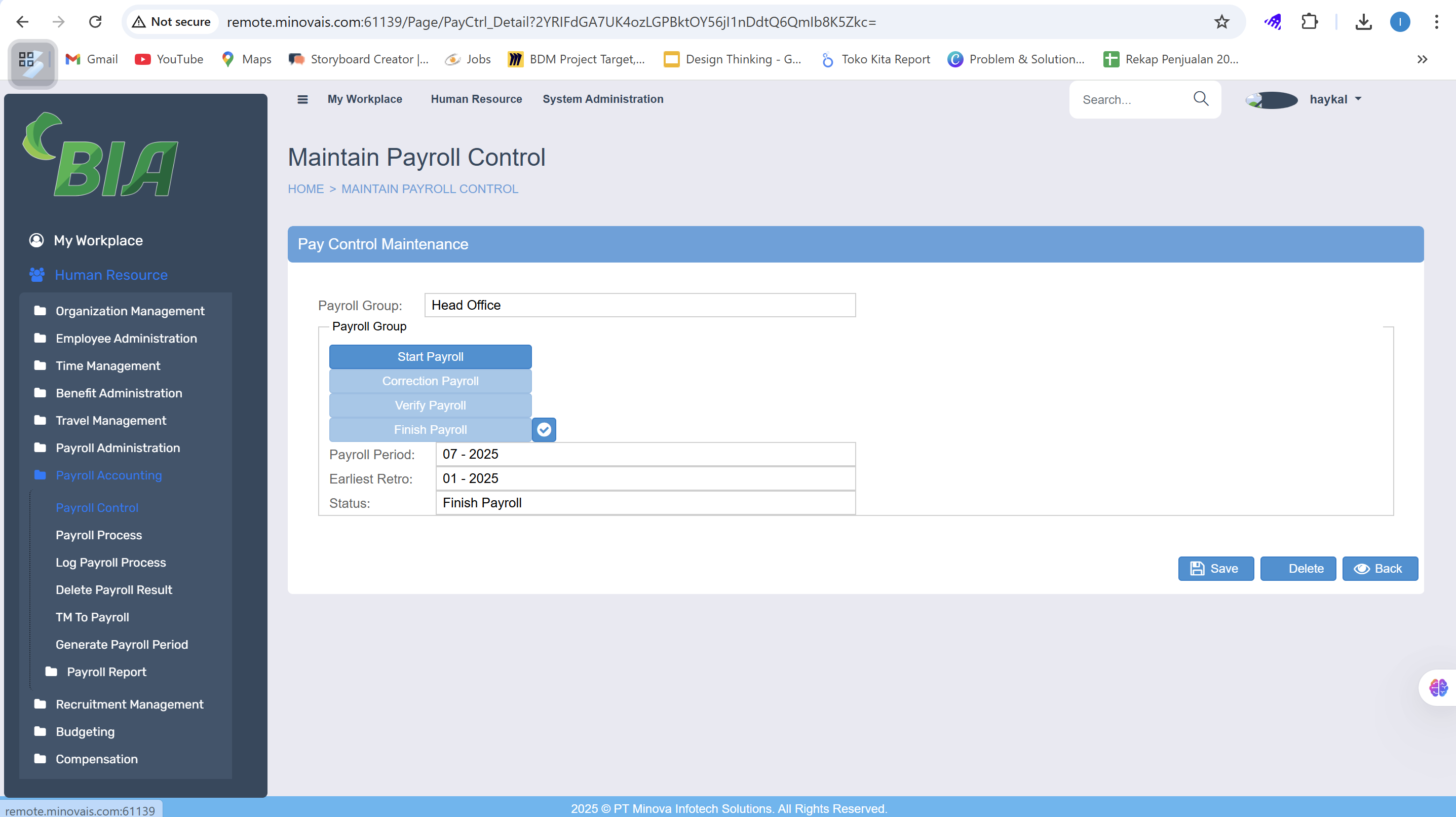The width and height of the screenshot is (1456, 817).
Task: Select My Workplace in the sidebar
Action: 98,240
